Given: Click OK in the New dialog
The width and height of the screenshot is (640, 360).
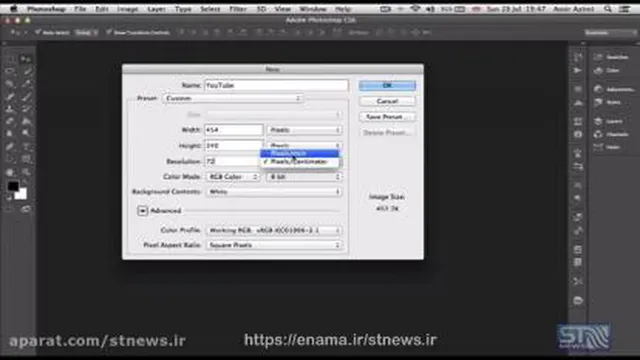Looking at the screenshot, I should click(387, 85).
